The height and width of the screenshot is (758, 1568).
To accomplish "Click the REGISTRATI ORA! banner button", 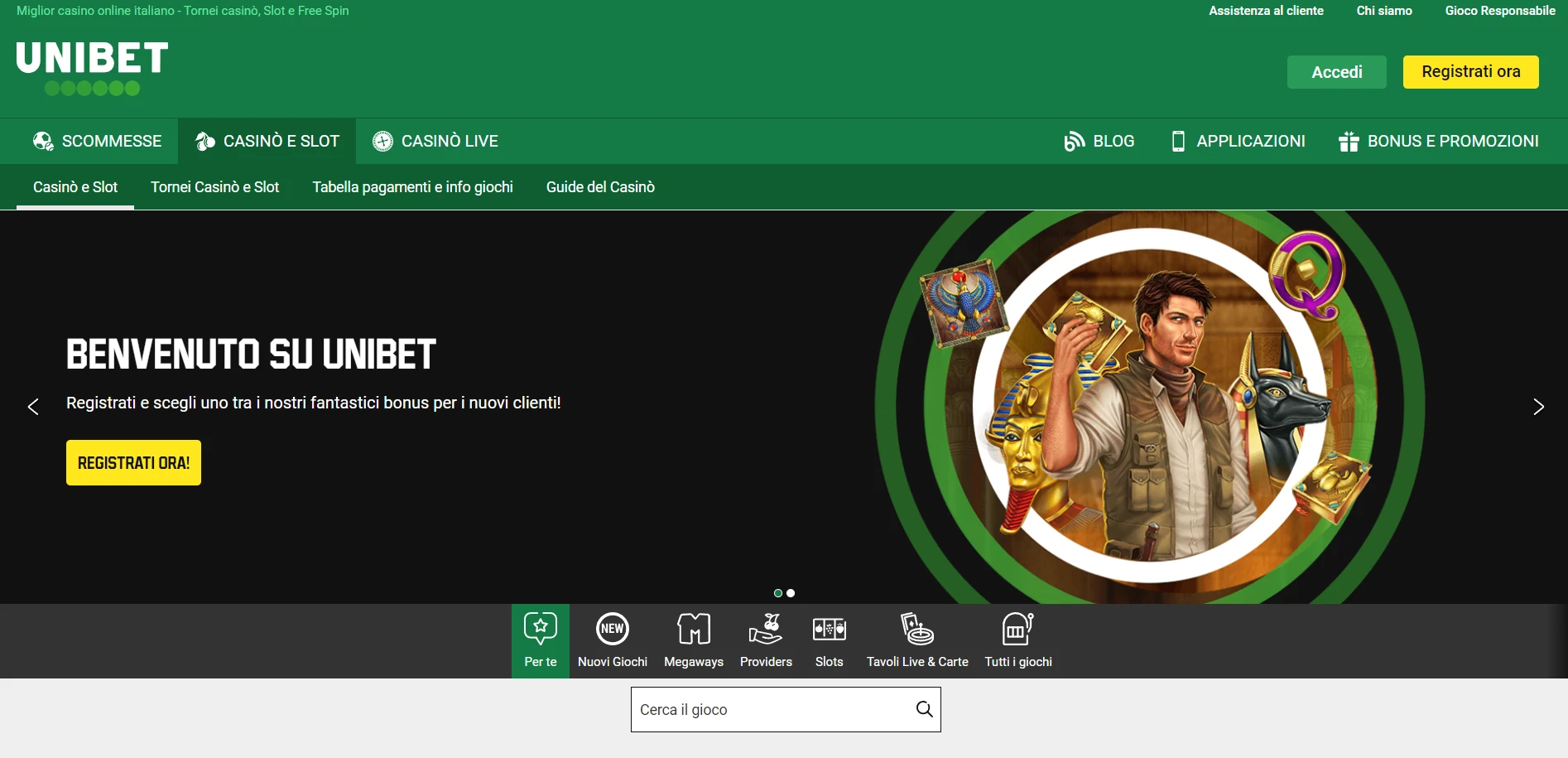I will coord(133,462).
